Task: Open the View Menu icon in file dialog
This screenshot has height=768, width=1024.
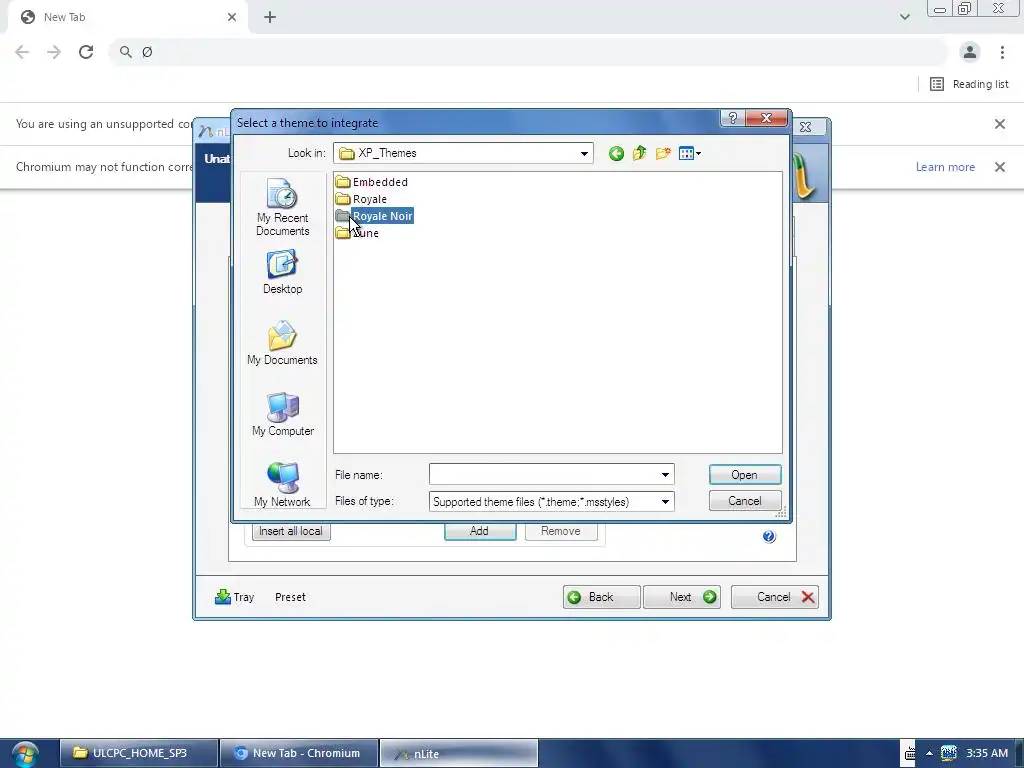Action: coord(690,153)
